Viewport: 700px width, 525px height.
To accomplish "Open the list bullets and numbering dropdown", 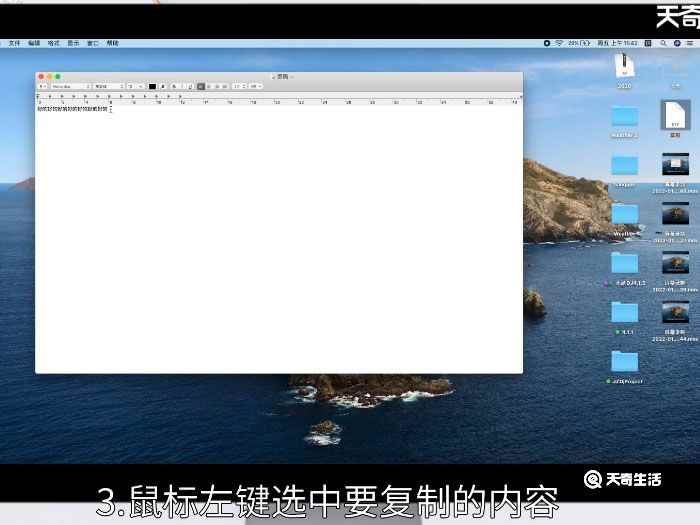I will coord(256,86).
